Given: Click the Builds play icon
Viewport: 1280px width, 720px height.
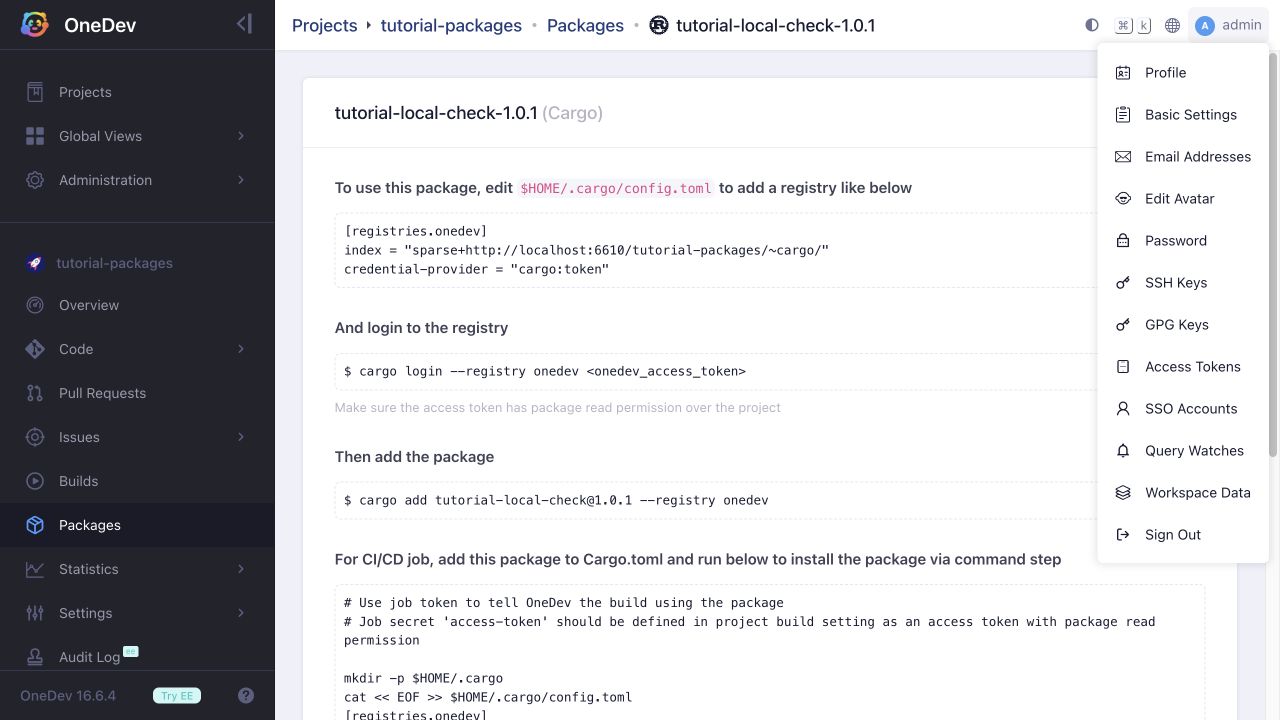Looking at the screenshot, I should tap(35, 481).
